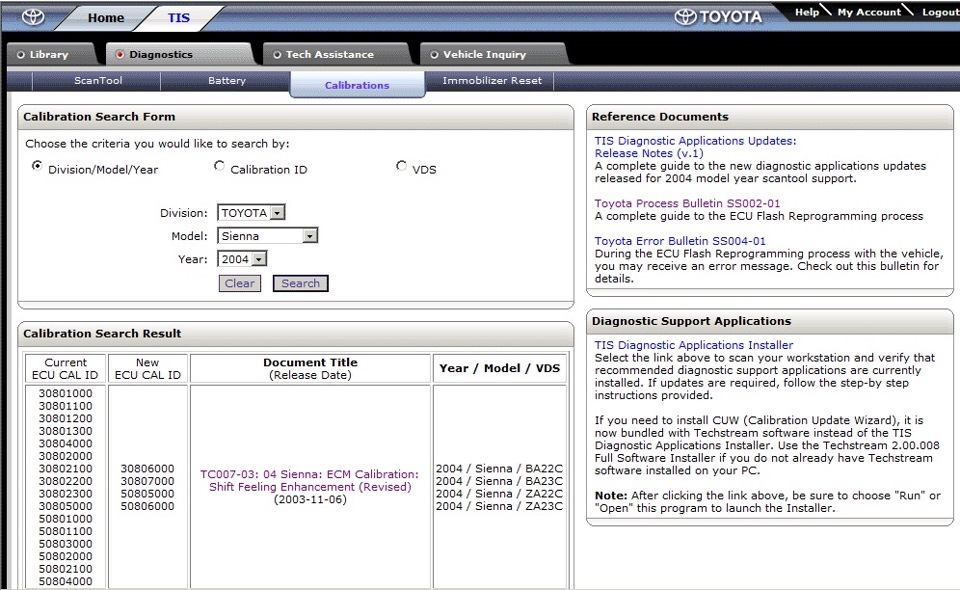Click current calibration ID 30801300
960x590 pixels.
coord(66,431)
